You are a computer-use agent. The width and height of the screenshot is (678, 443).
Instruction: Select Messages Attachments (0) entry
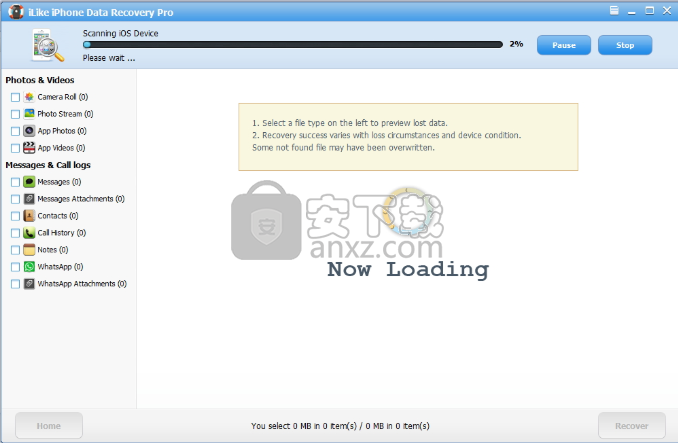[x=81, y=199]
